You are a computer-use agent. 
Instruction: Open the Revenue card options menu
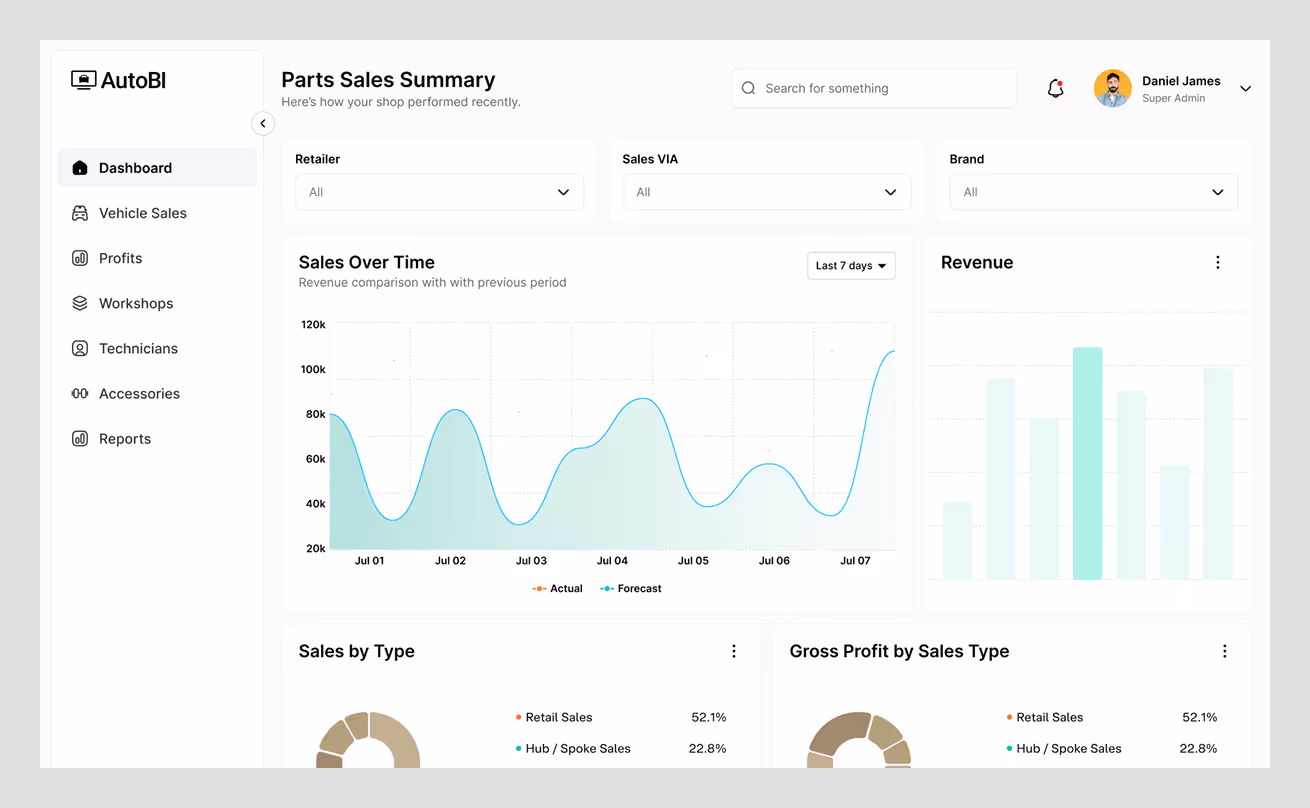point(1217,262)
